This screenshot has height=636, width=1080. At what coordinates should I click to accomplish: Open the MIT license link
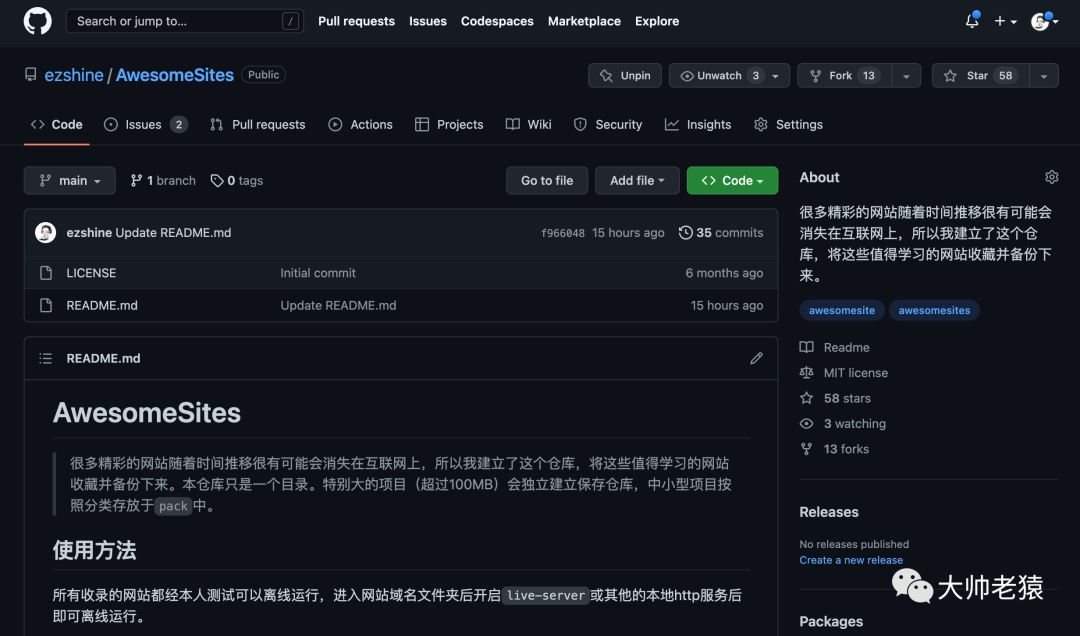click(x=844, y=373)
